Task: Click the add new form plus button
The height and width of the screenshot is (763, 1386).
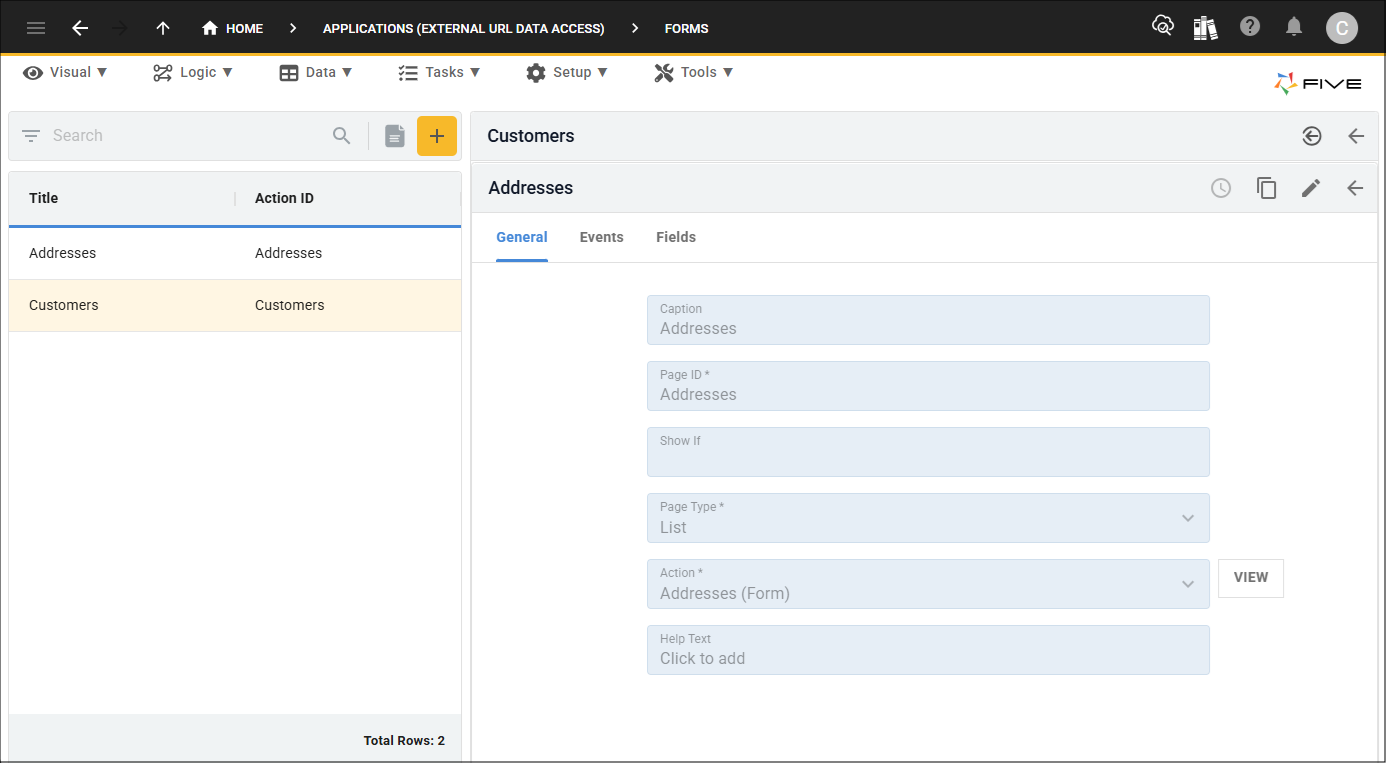Action: 437,136
